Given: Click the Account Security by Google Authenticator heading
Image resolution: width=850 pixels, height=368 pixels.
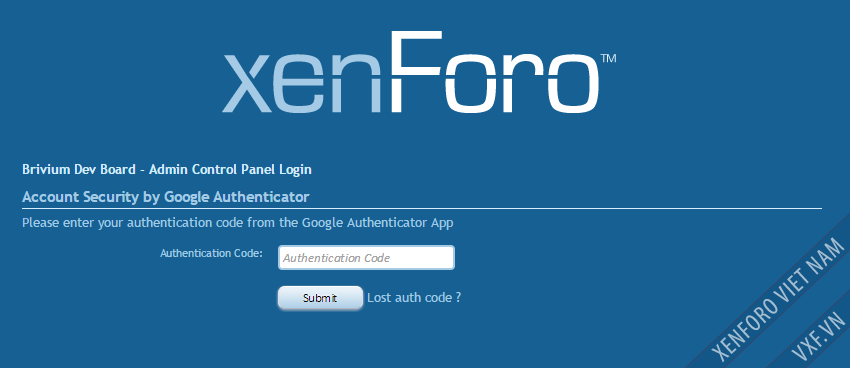Looking at the screenshot, I should [166, 197].
